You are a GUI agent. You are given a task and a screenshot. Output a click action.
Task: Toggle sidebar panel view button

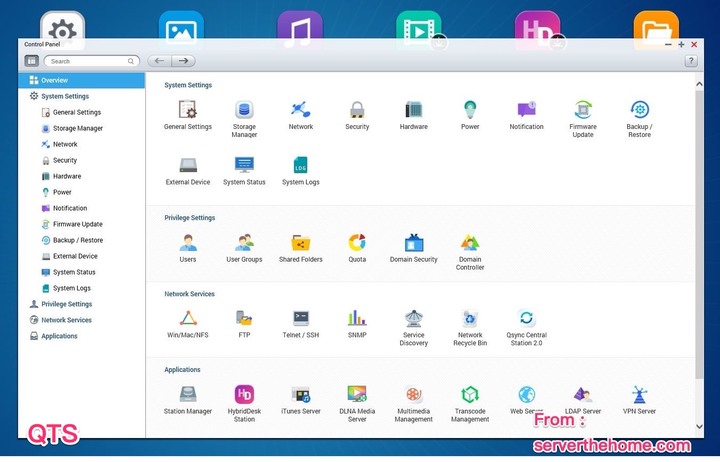[x=32, y=61]
